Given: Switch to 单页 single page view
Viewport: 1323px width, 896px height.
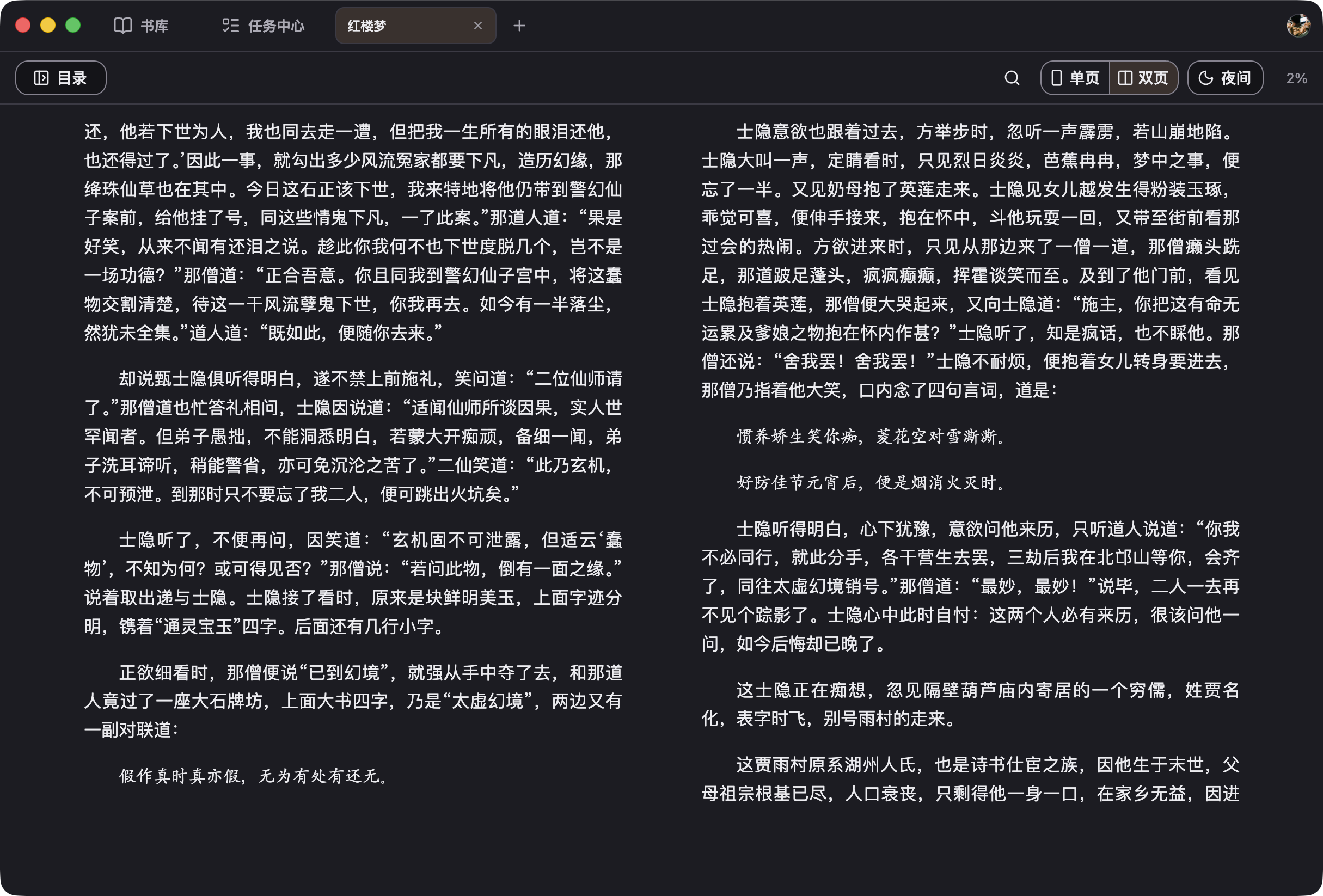Looking at the screenshot, I should tap(1075, 78).
